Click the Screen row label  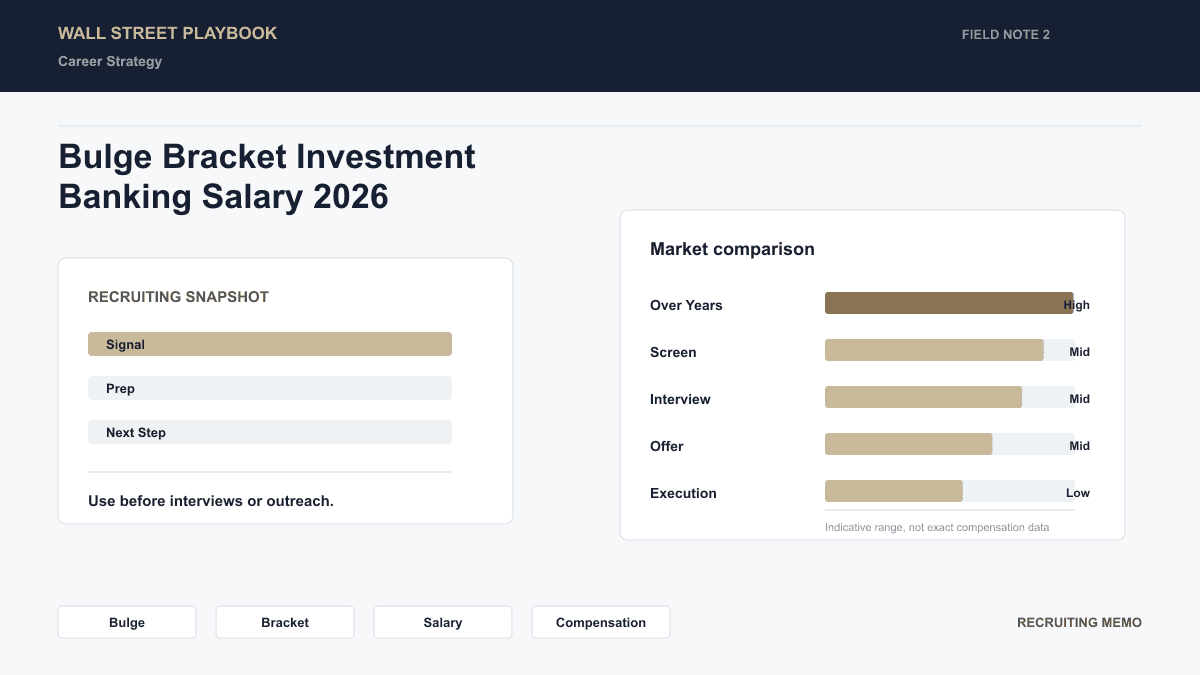coord(673,352)
